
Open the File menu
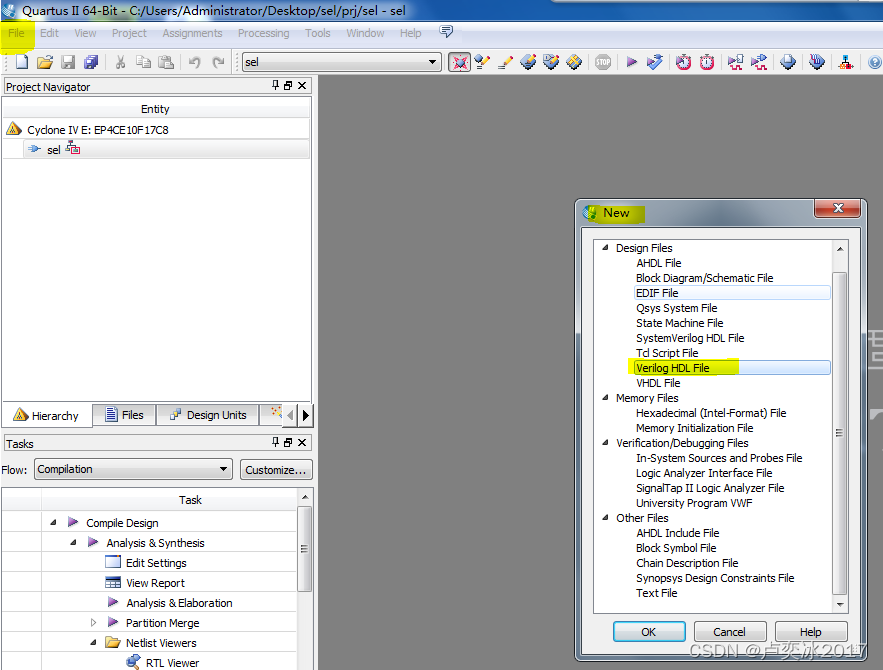[16, 33]
